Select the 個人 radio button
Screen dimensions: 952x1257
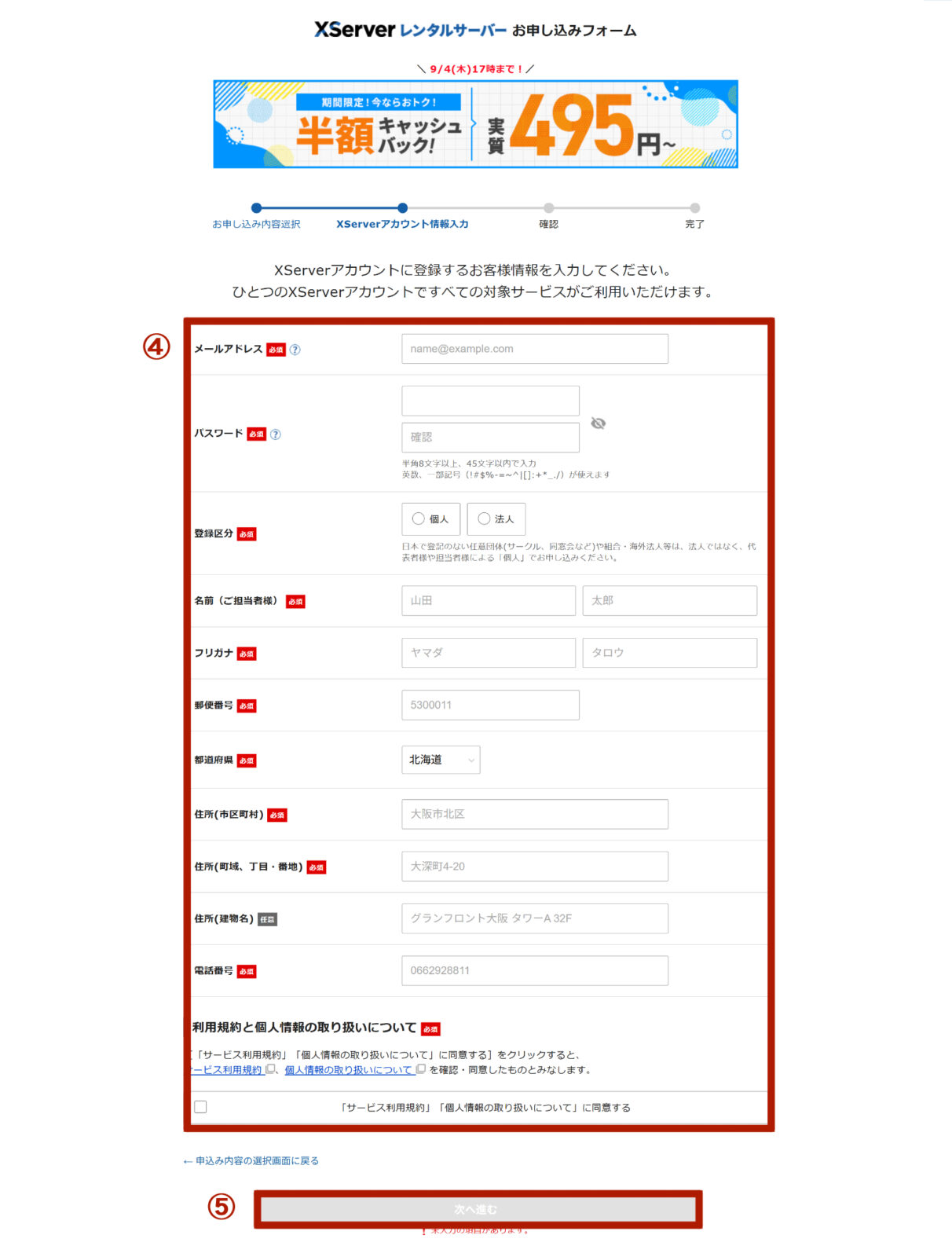click(x=419, y=519)
